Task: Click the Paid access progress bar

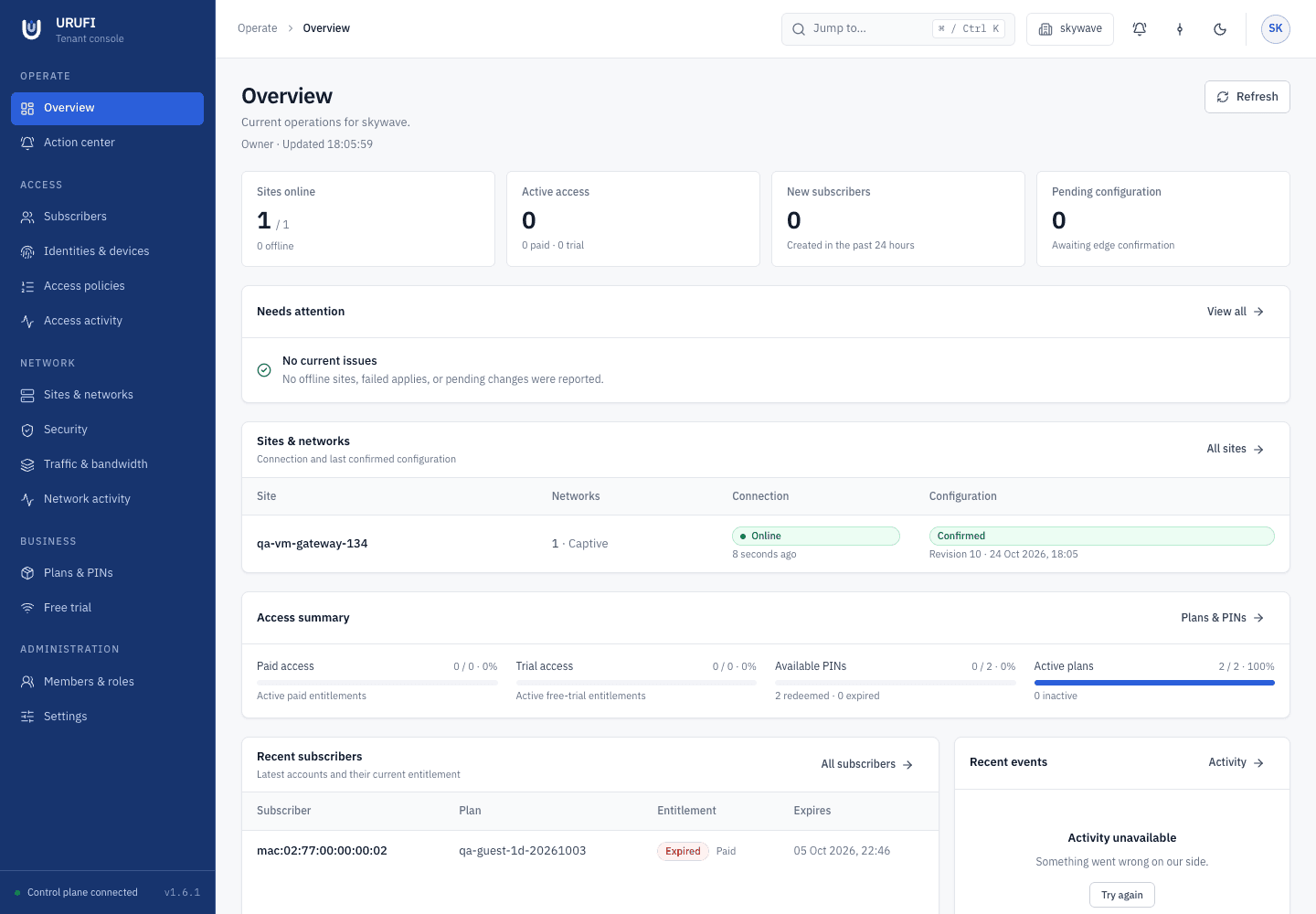Action: 377,683
